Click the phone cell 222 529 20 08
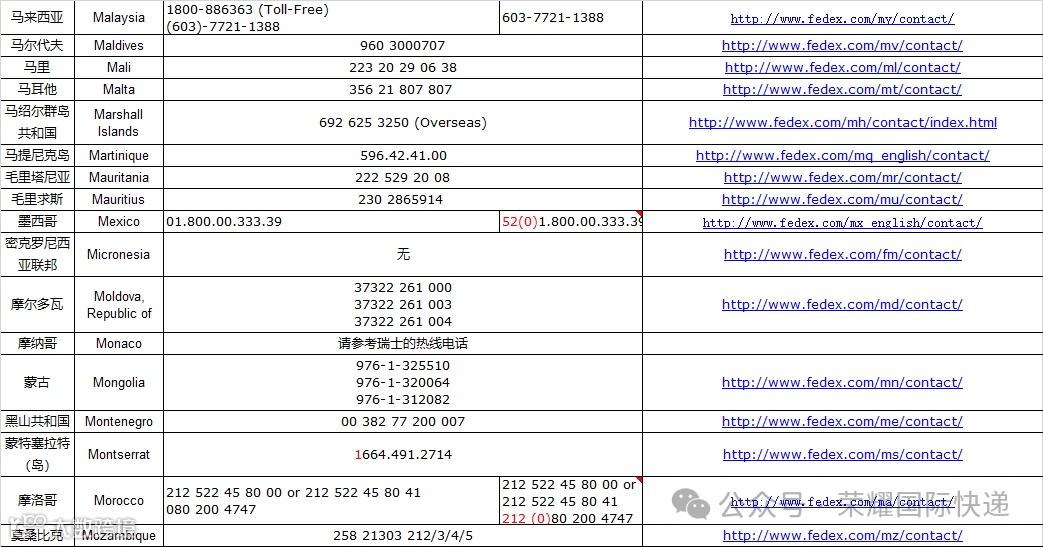 (402, 177)
